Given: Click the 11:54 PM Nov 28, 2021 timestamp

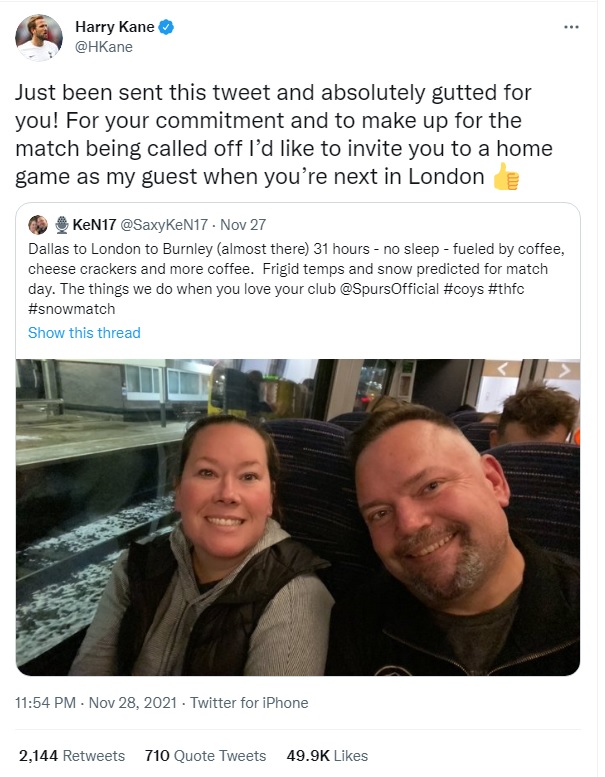Looking at the screenshot, I should click(96, 703).
